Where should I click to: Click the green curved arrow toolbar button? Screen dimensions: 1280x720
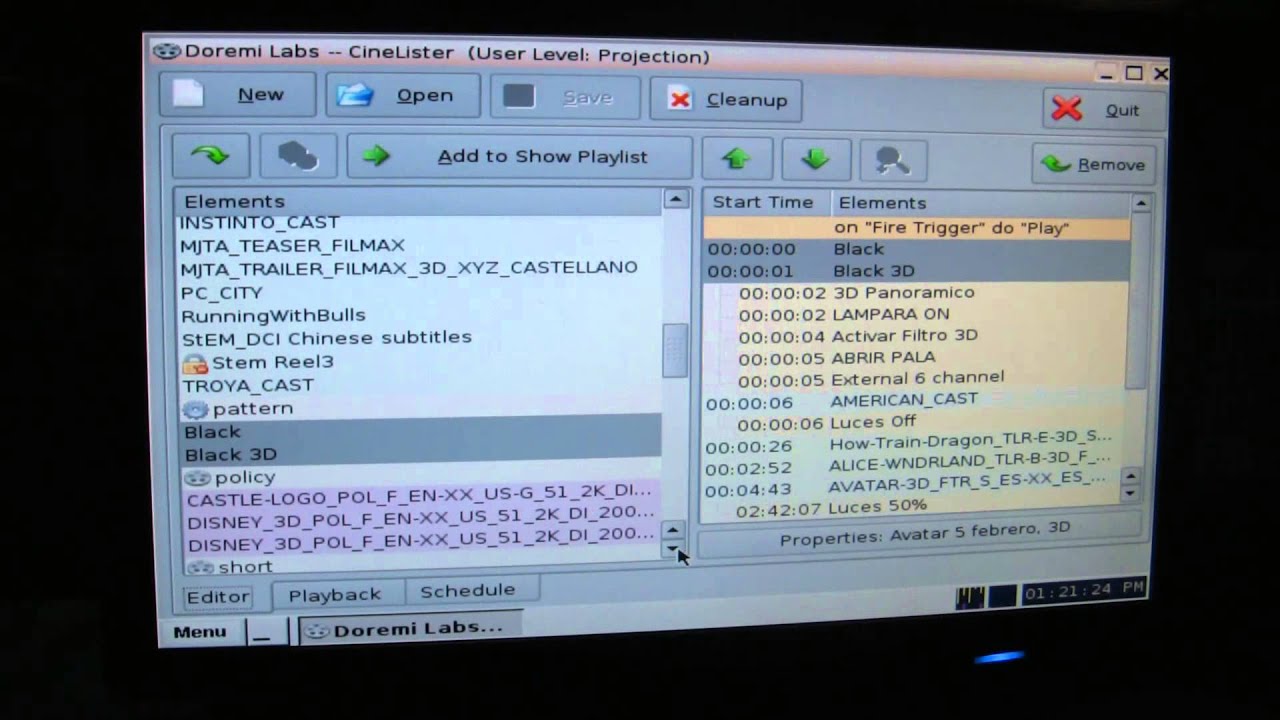(x=211, y=155)
